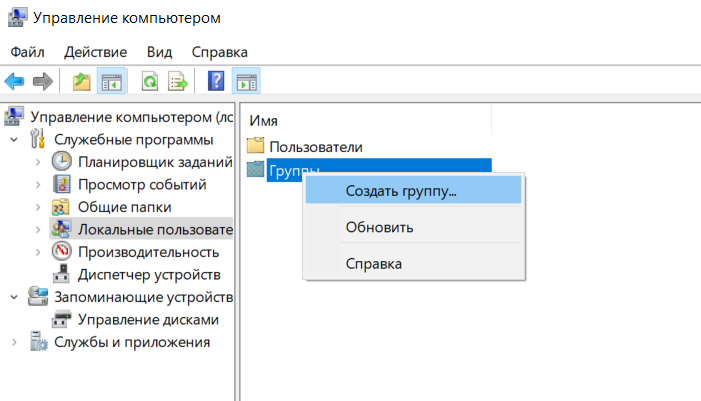Image resolution: width=701 pixels, height=401 pixels.
Task: Select Запоминающие устройства tree label
Action: coord(144,297)
